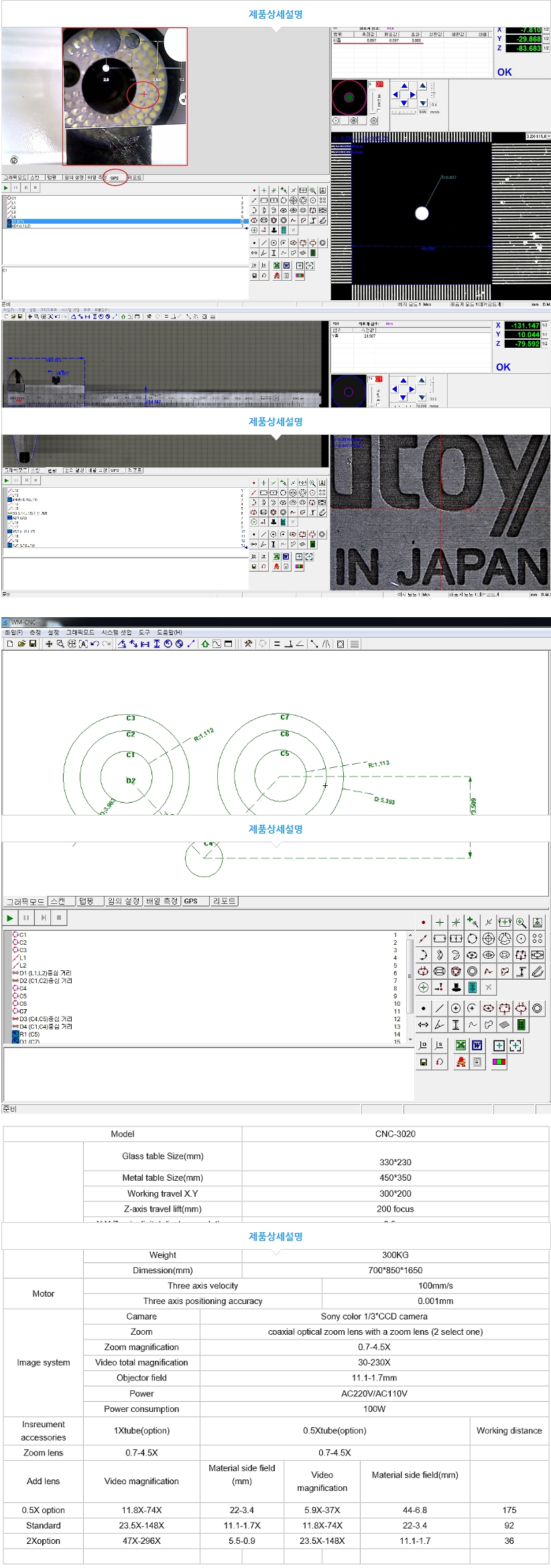Click the 'Sony color 1/3"CCD camera' cell

374,1316
